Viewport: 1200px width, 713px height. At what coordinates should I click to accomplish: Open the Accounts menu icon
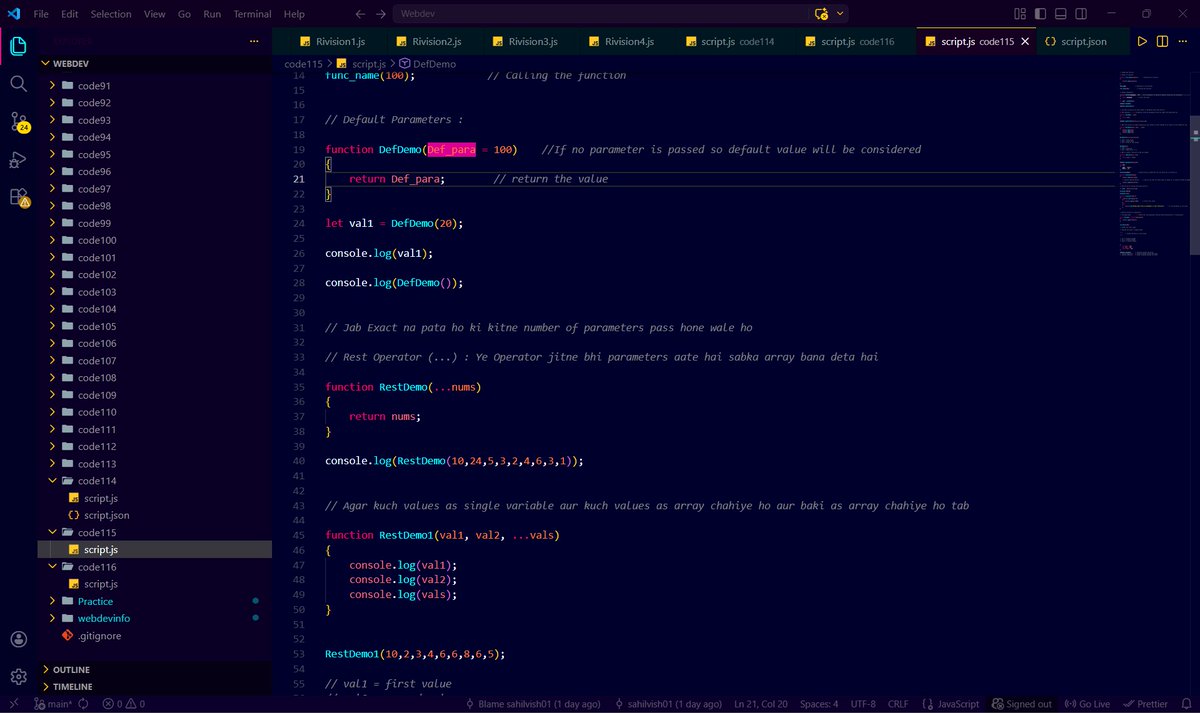tap(18, 639)
